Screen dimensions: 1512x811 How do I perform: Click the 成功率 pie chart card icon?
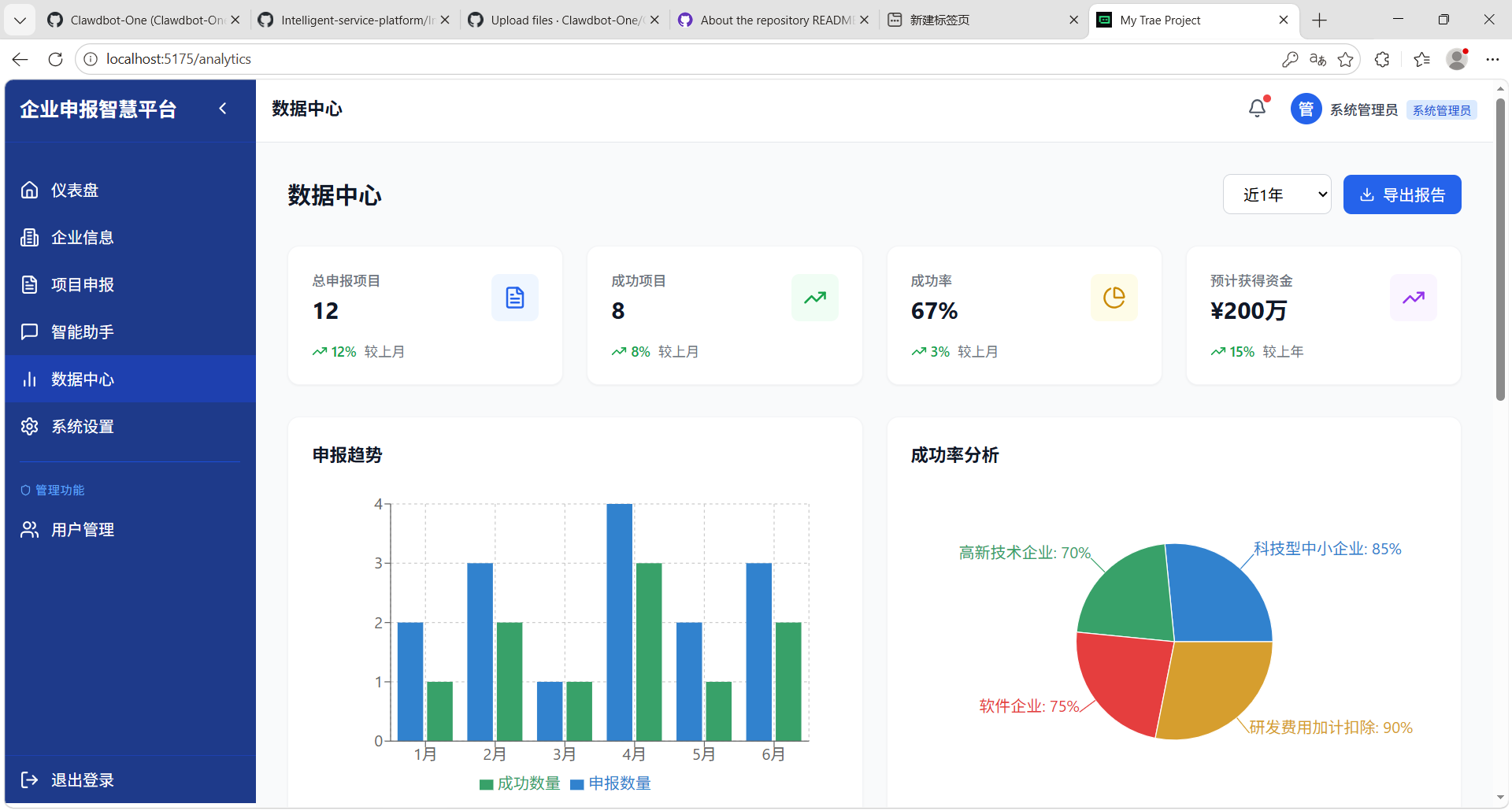point(1114,298)
